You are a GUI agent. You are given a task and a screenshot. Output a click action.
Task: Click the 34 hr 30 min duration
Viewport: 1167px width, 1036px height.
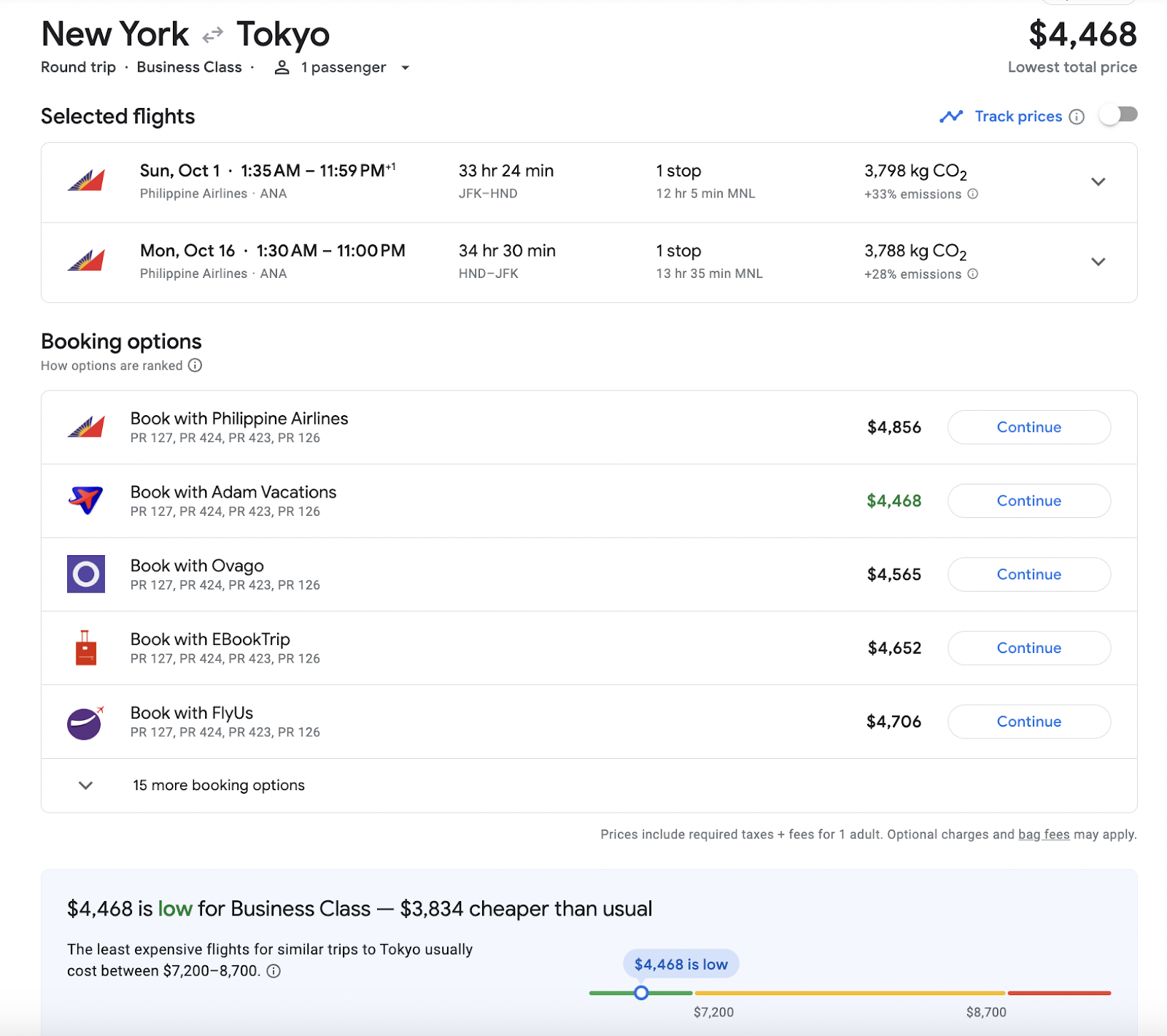click(x=507, y=251)
